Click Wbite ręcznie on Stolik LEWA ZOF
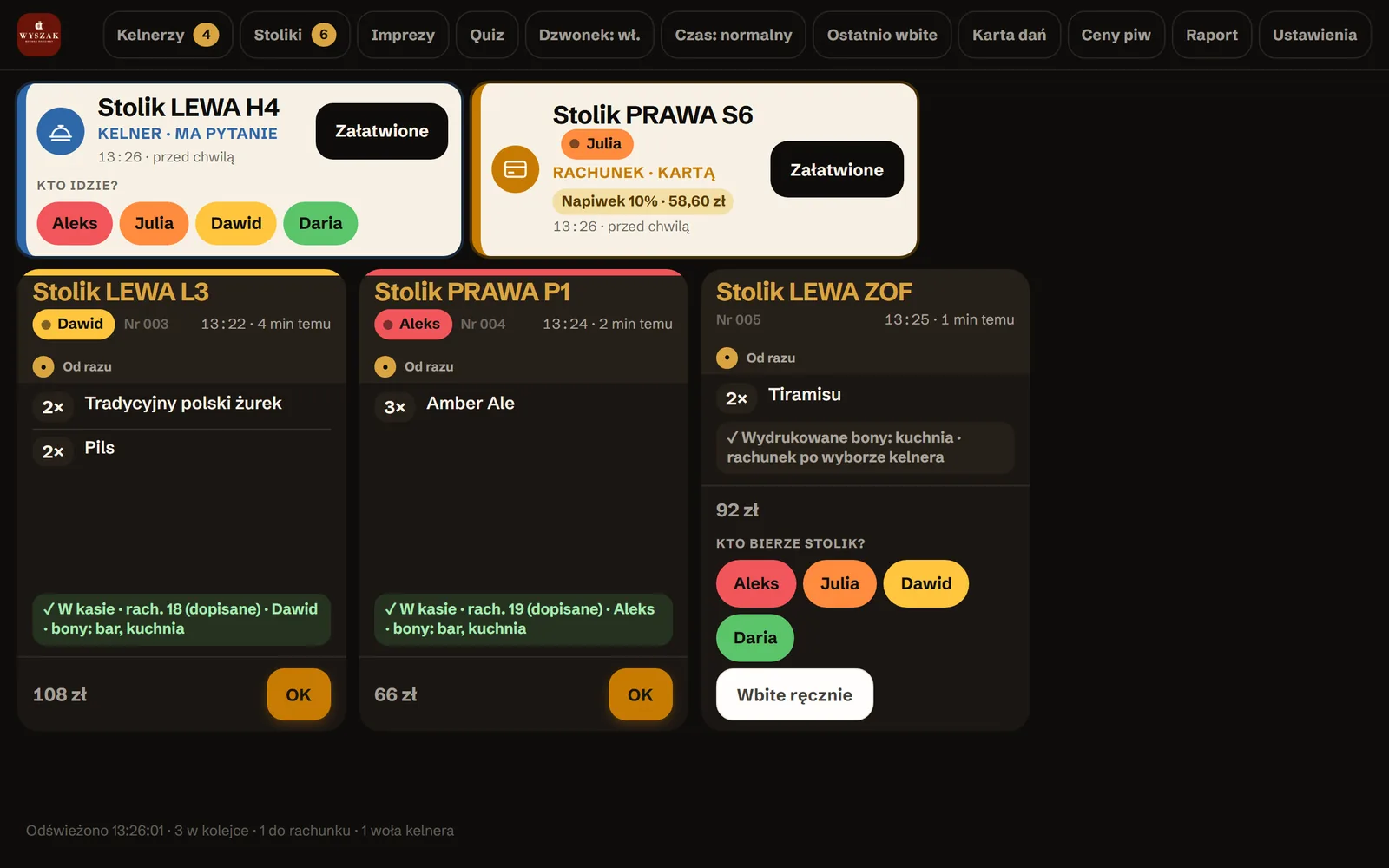This screenshot has height=868, width=1389. click(x=794, y=694)
